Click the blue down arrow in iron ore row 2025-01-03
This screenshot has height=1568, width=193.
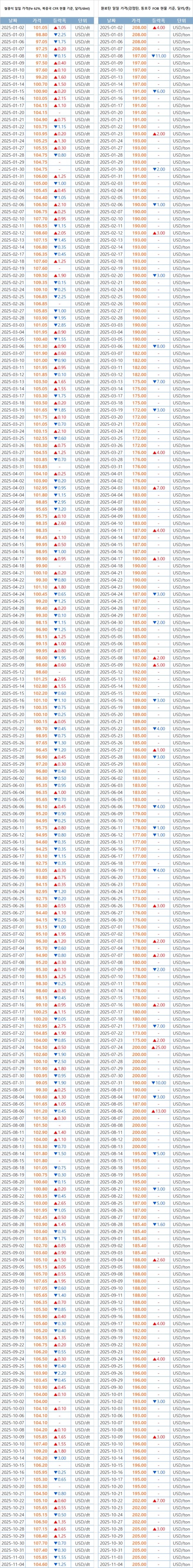pos(55,35)
